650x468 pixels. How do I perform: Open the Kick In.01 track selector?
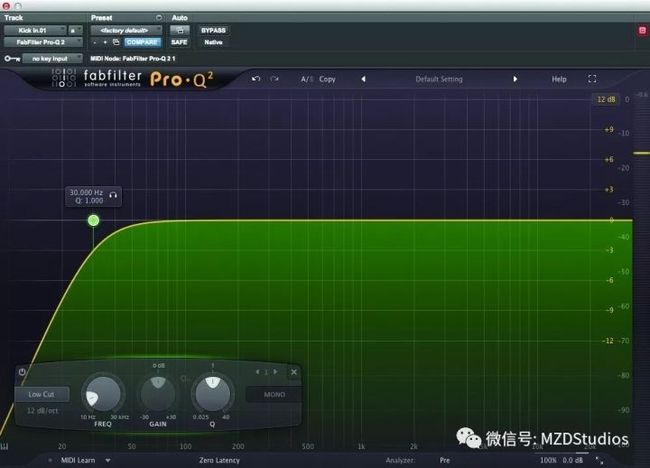[35, 30]
